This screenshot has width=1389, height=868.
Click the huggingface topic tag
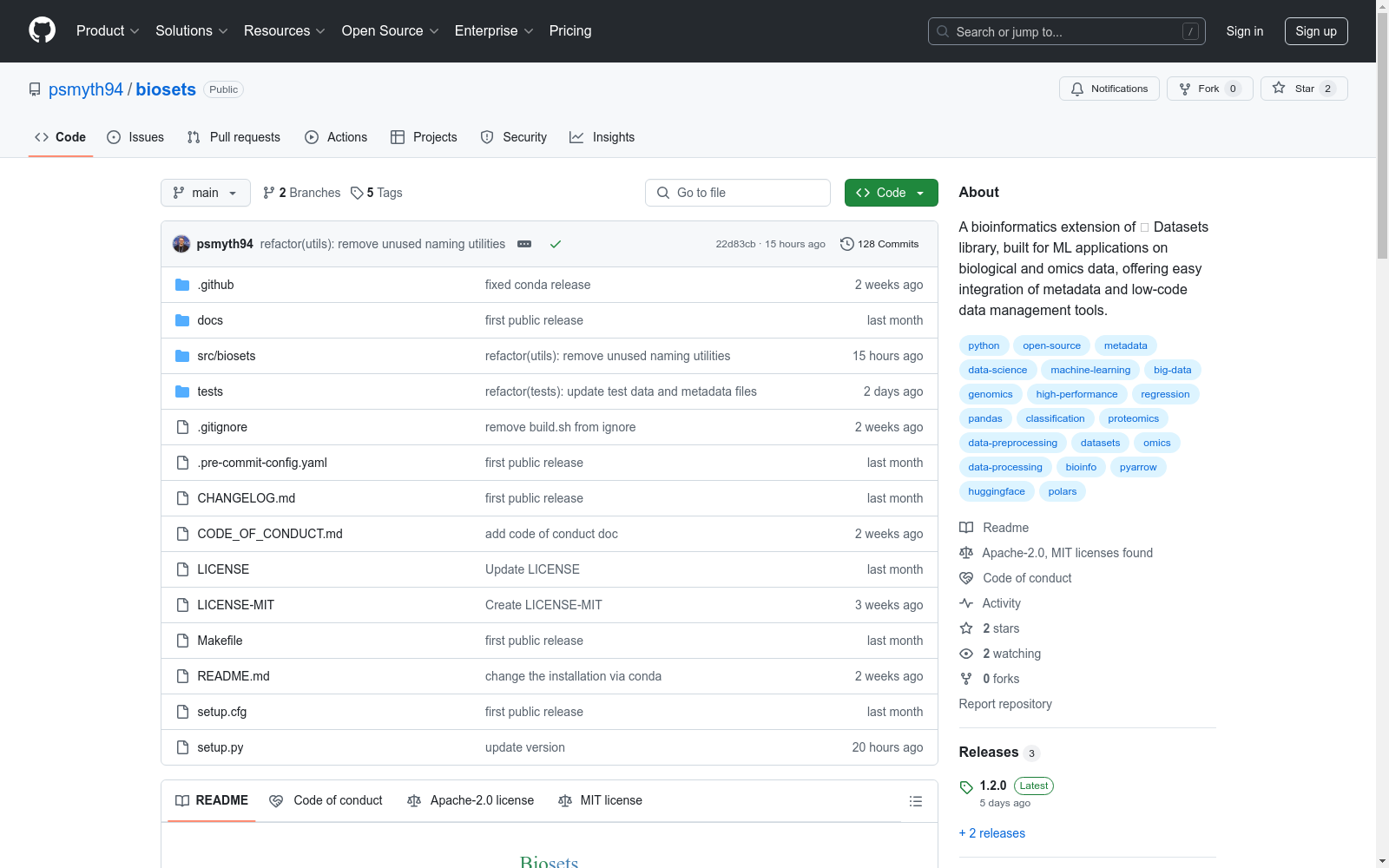click(x=997, y=491)
